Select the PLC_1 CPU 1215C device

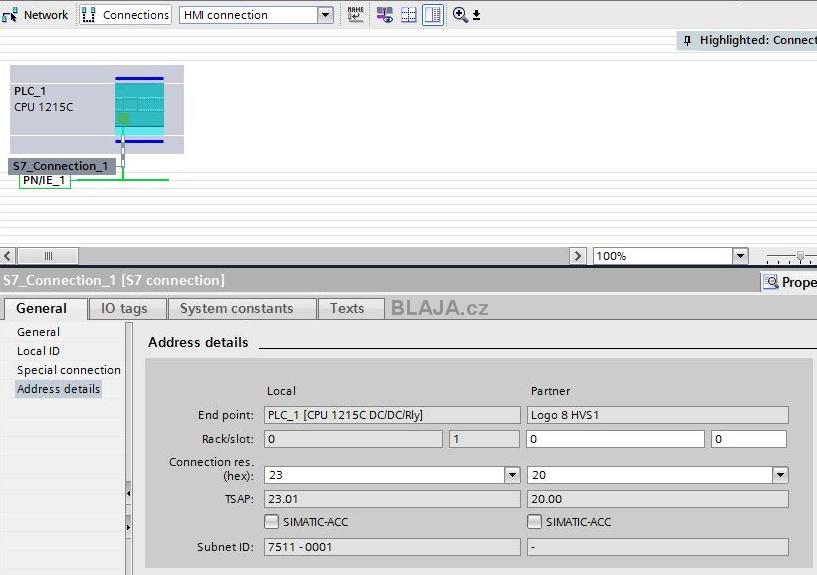tap(97, 109)
